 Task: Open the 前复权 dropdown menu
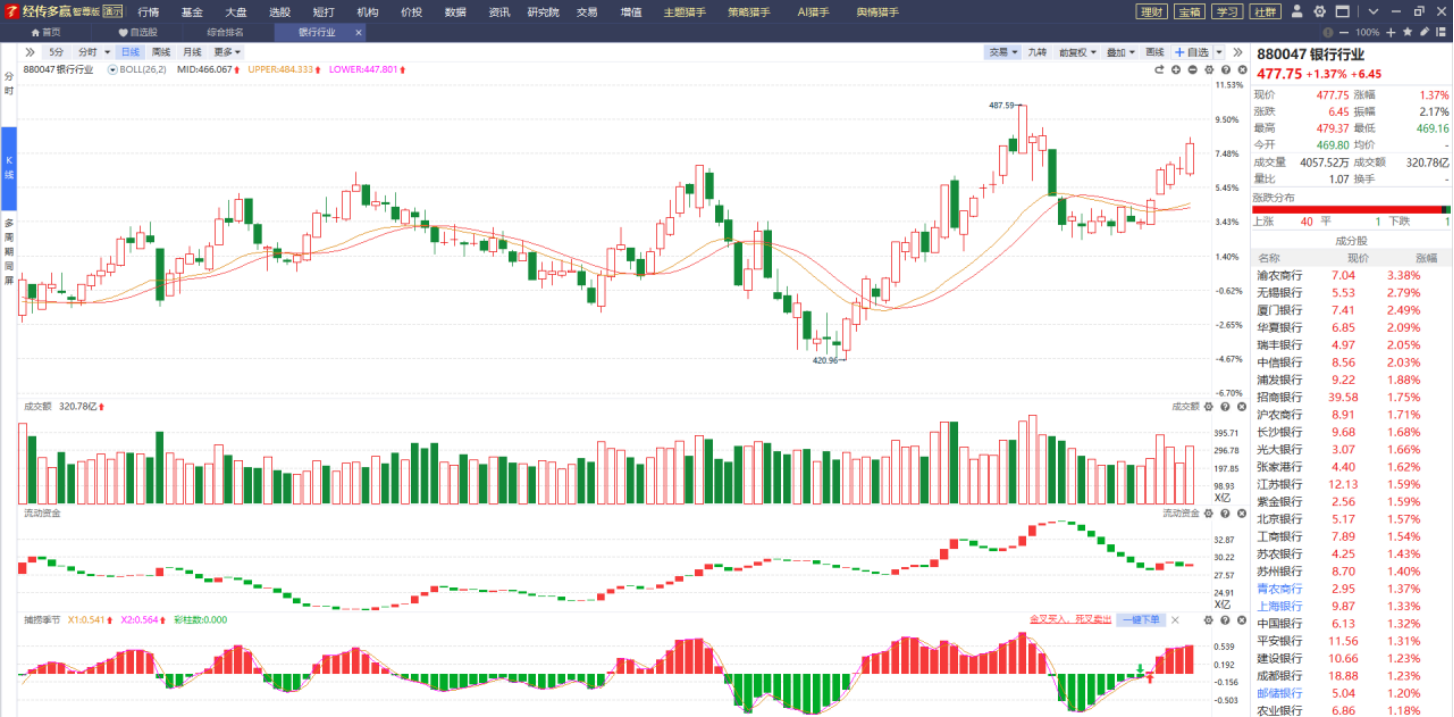(1078, 52)
